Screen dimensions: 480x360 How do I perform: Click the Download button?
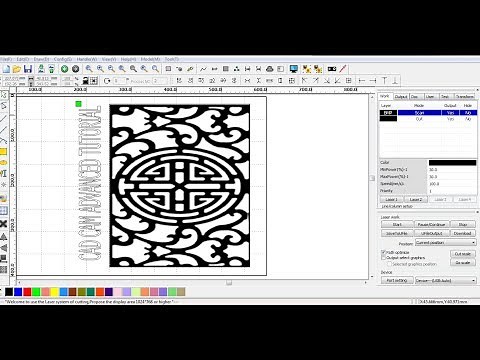(x=463, y=233)
